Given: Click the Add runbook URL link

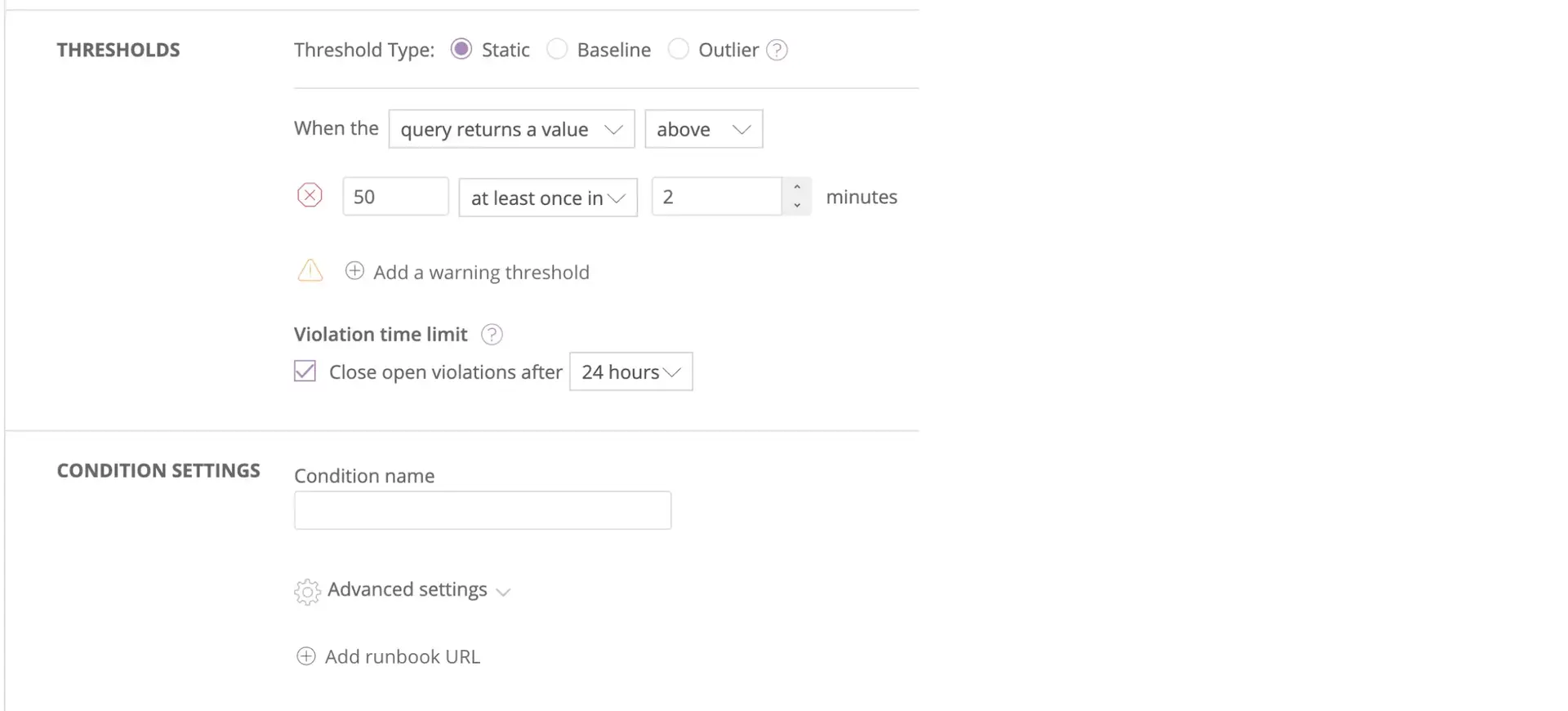Looking at the screenshot, I should click(x=402, y=657).
